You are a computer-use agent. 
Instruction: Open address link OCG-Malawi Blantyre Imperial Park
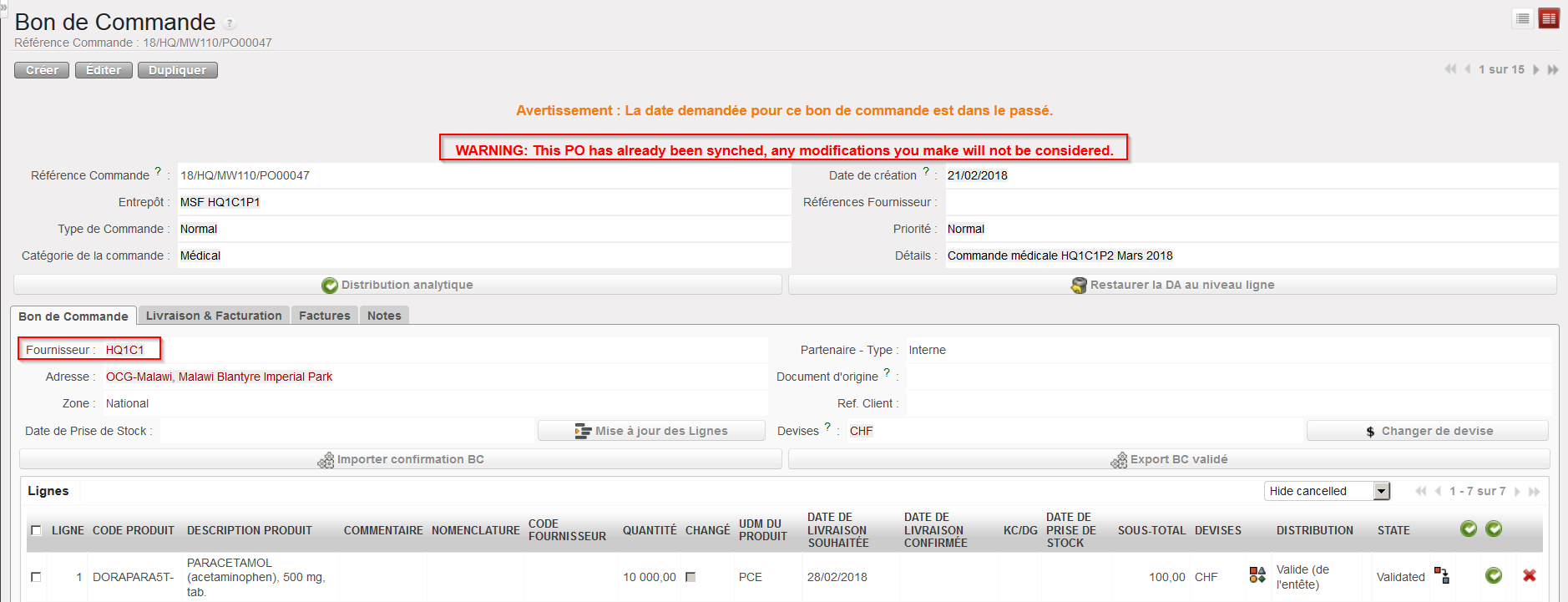(219, 377)
